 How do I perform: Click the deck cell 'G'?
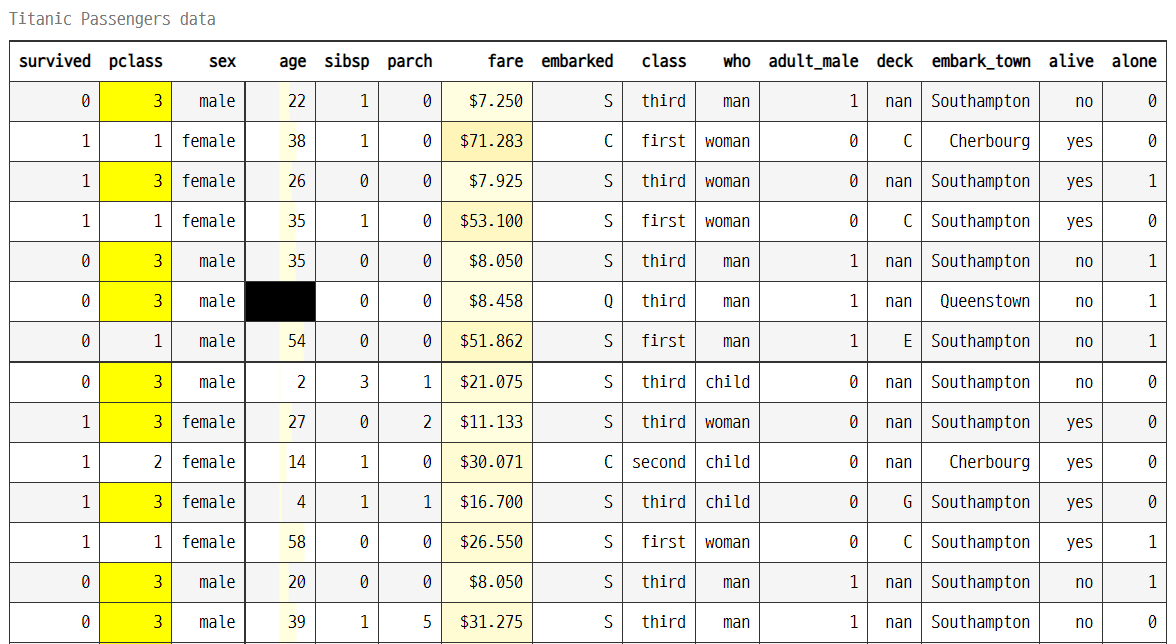point(895,502)
